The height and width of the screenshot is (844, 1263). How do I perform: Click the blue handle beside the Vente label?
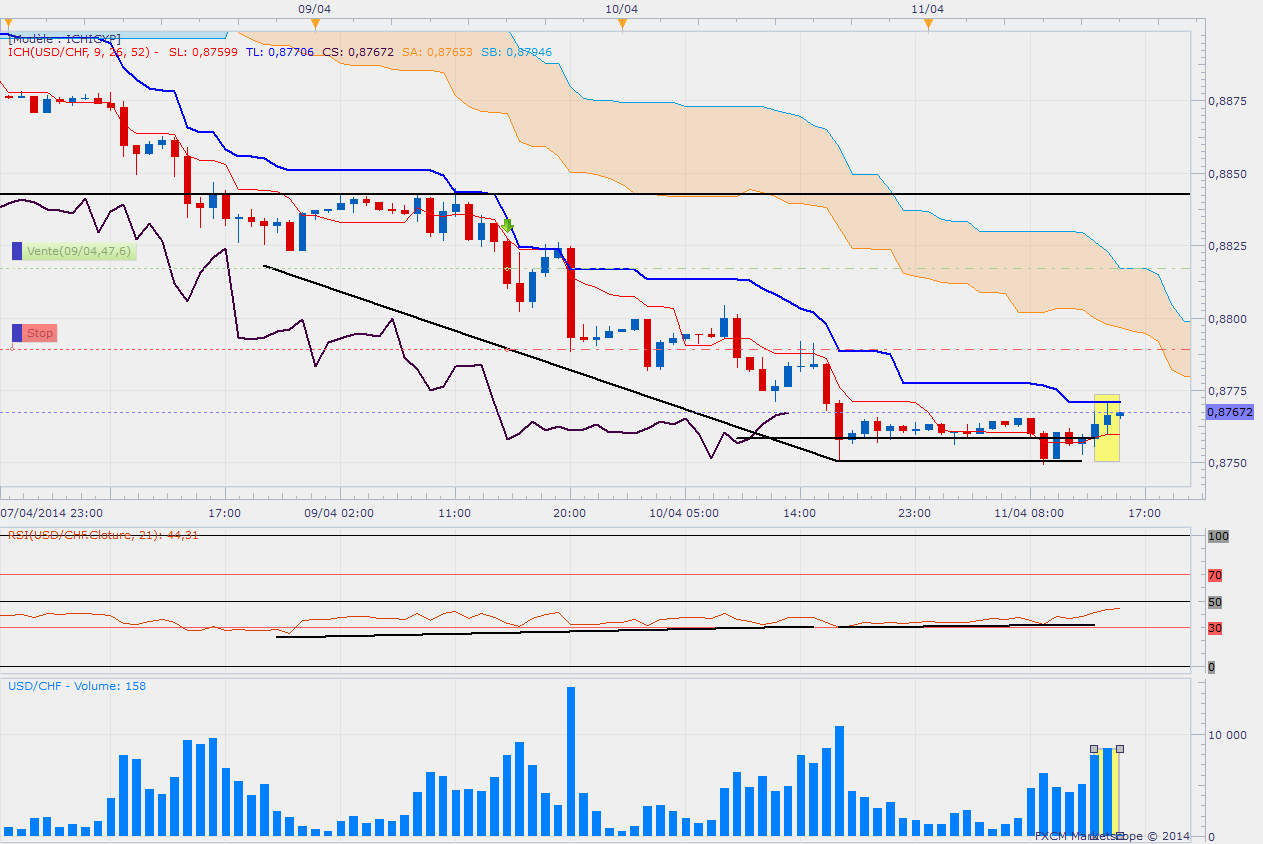tap(17, 252)
